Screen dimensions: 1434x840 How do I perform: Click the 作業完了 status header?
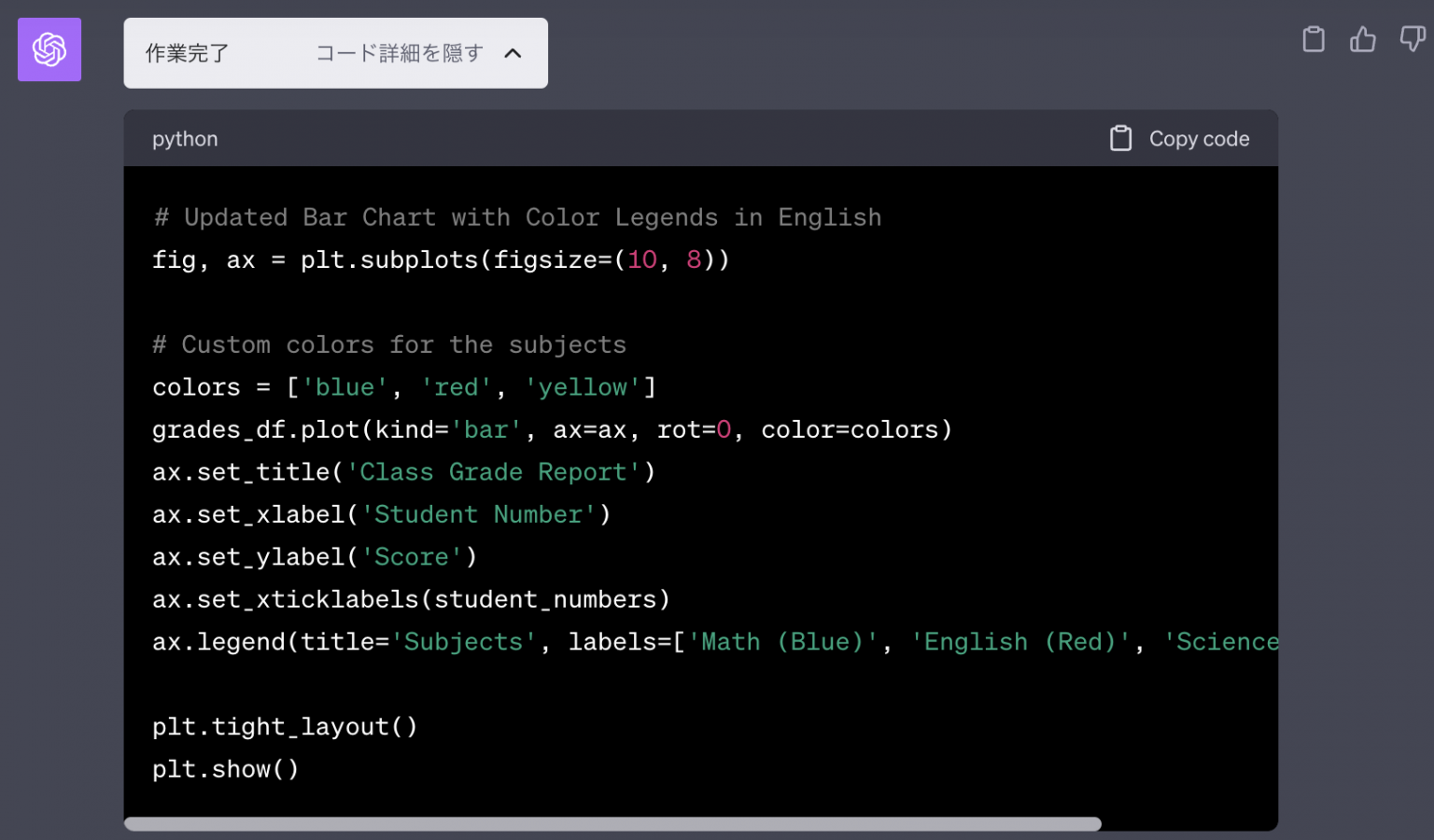(x=187, y=53)
